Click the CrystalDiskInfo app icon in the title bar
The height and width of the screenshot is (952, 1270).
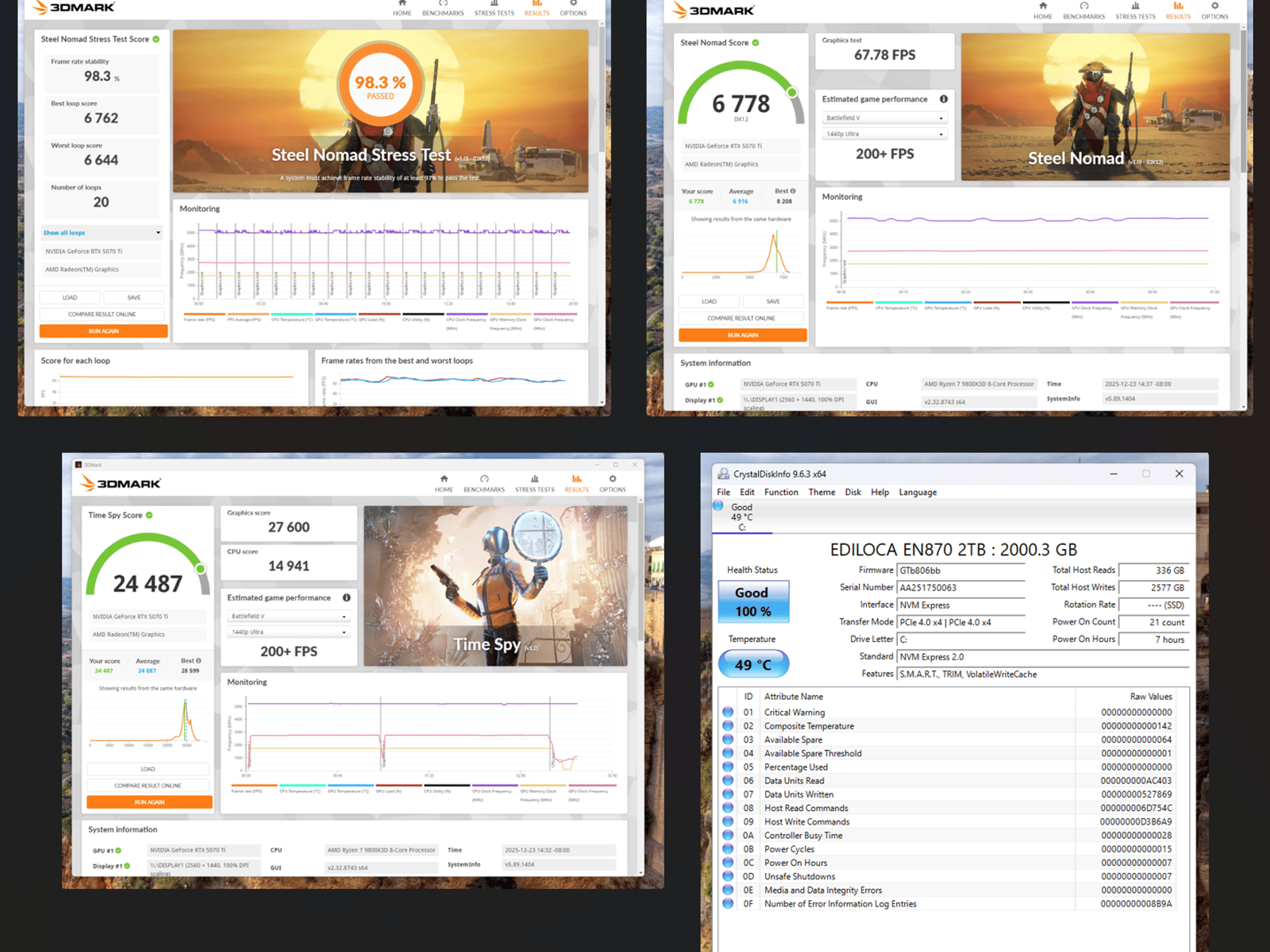point(723,474)
